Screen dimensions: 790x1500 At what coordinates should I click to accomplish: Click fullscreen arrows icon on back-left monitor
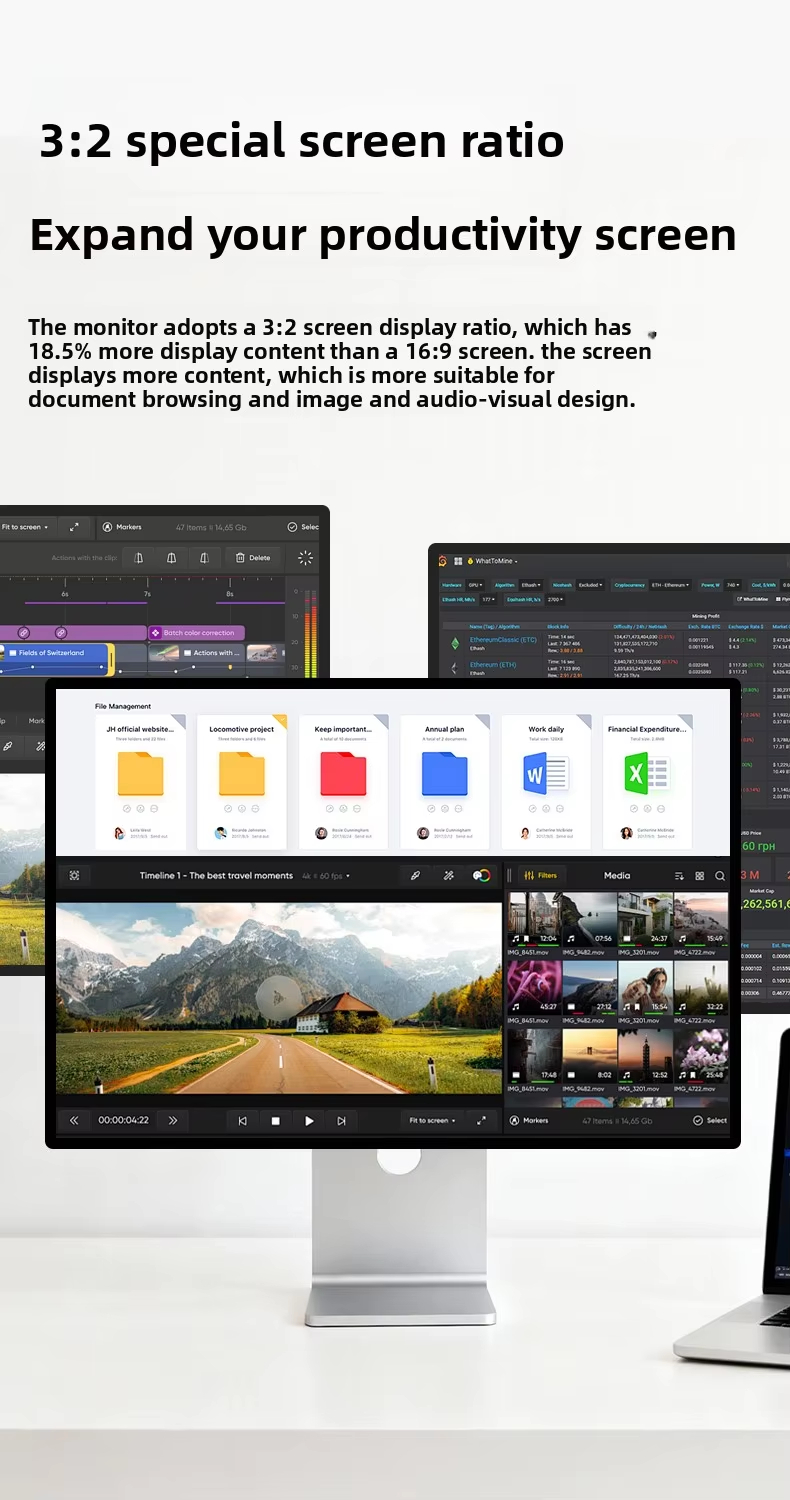pos(74,527)
